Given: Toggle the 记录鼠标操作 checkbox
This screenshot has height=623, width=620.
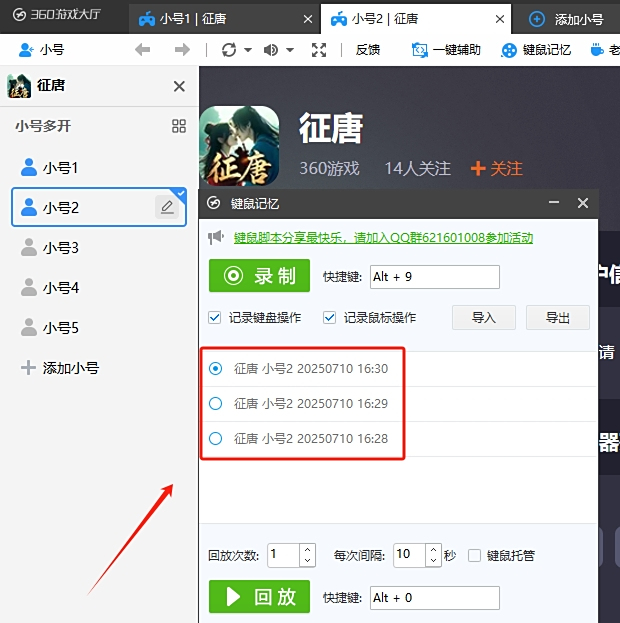Looking at the screenshot, I should 330,318.
